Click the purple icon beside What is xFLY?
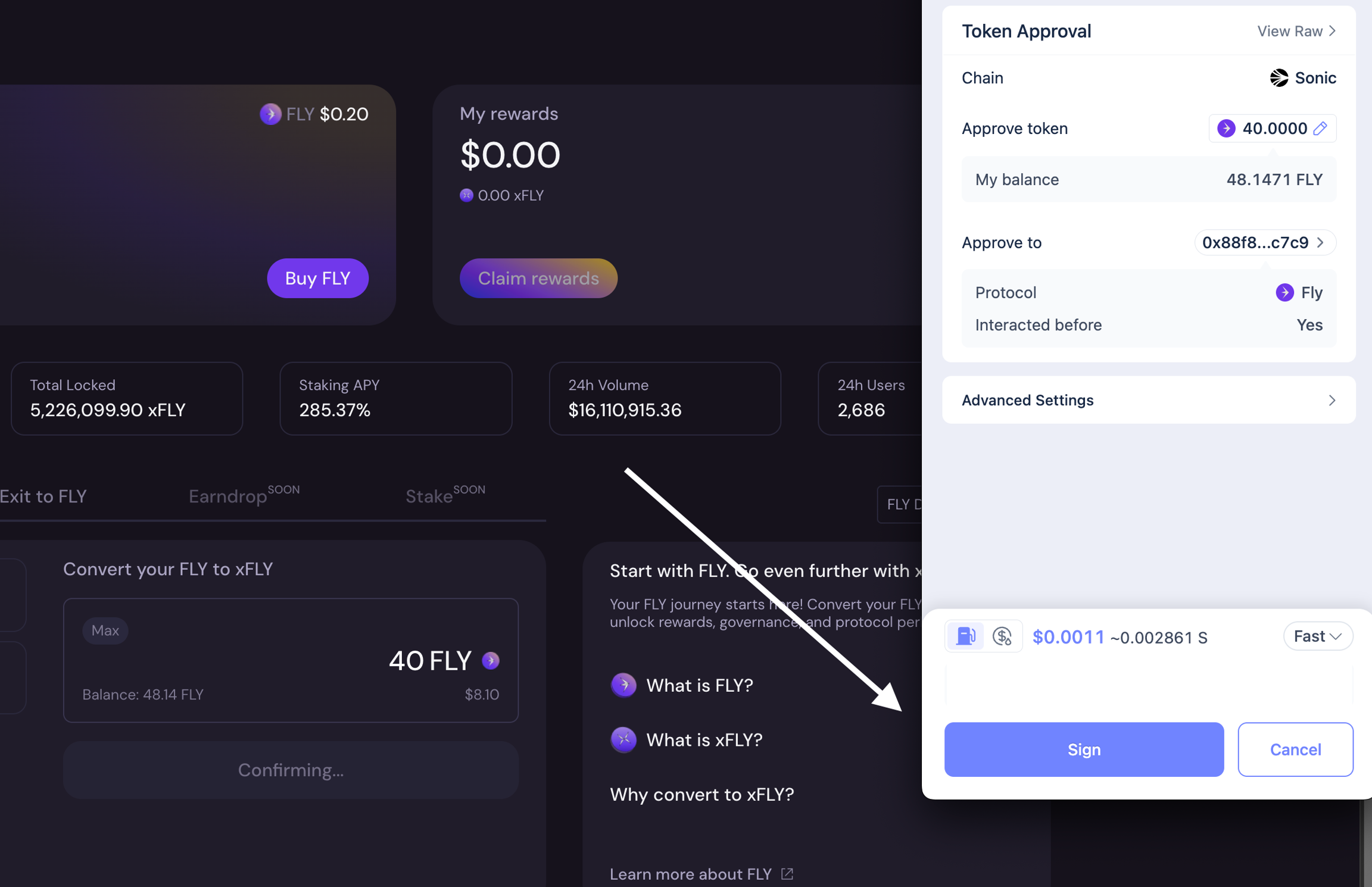Viewport: 1372px width, 887px height. point(623,740)
